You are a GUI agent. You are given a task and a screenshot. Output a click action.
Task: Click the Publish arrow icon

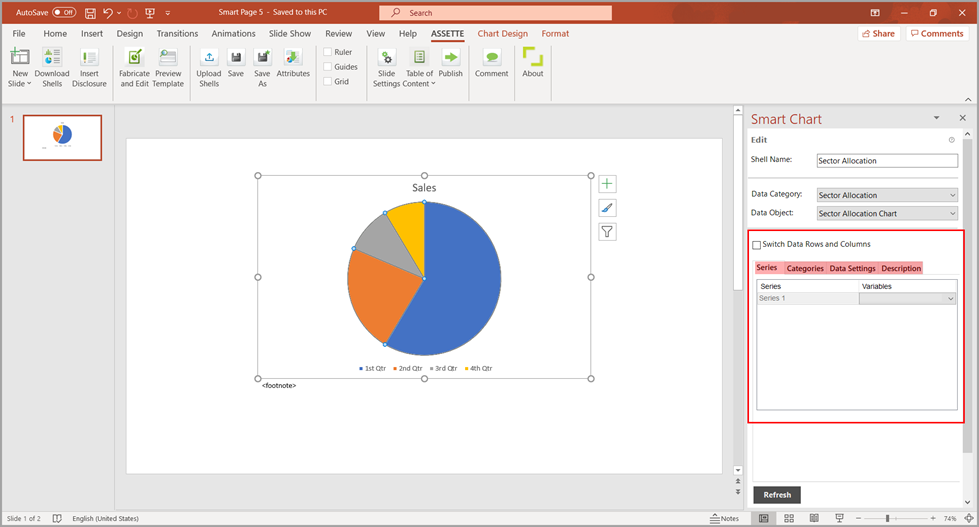(450, 57)
